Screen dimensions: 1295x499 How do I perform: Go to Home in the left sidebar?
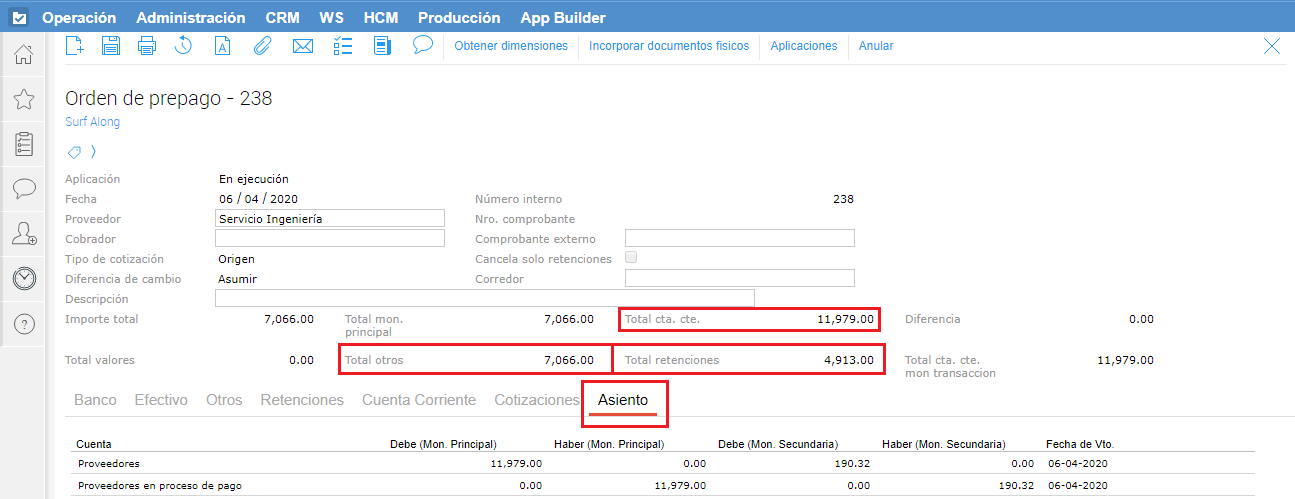(x=24, y=55)
